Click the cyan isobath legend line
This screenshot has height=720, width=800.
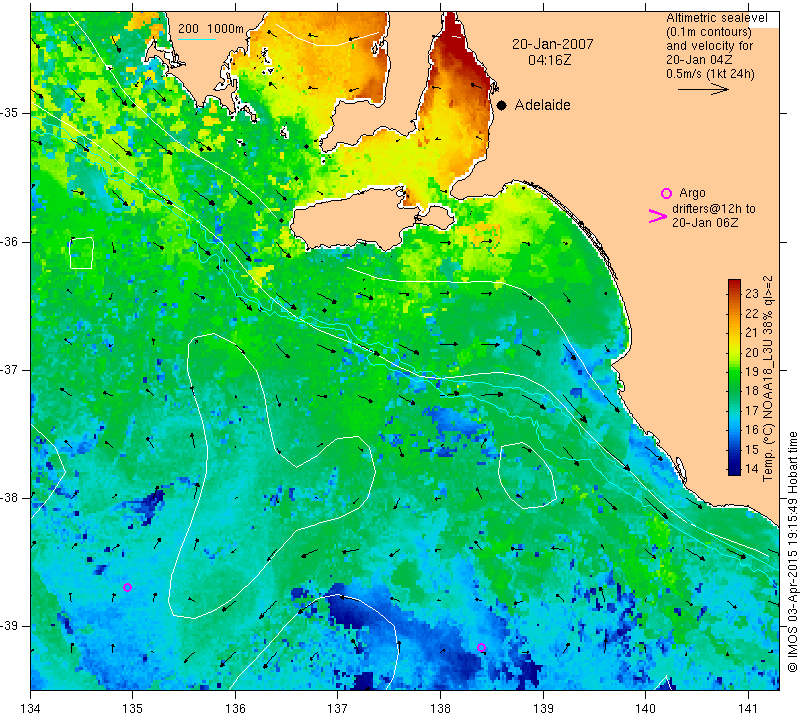197,39
